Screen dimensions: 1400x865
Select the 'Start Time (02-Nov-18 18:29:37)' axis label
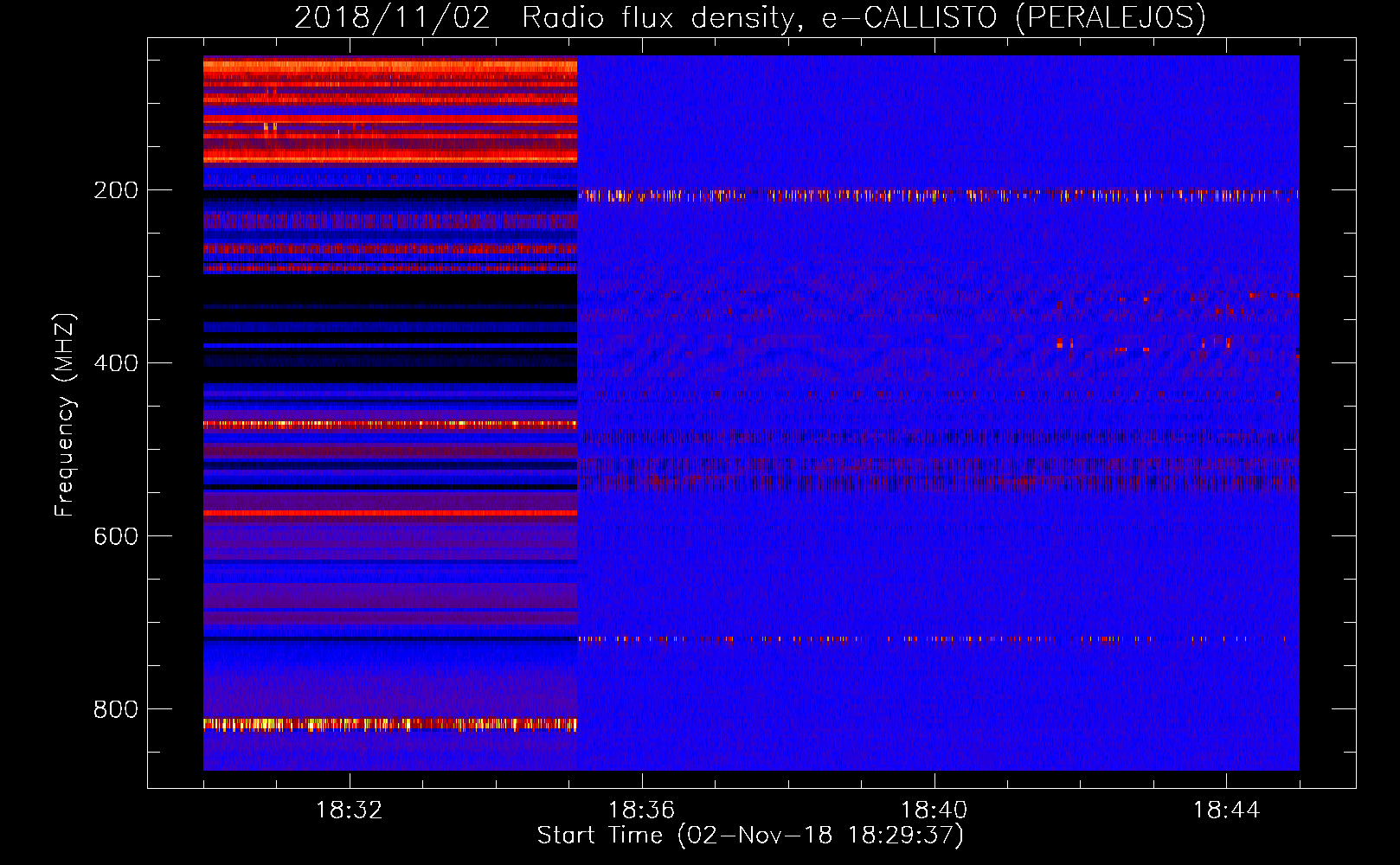click(750, 836)
